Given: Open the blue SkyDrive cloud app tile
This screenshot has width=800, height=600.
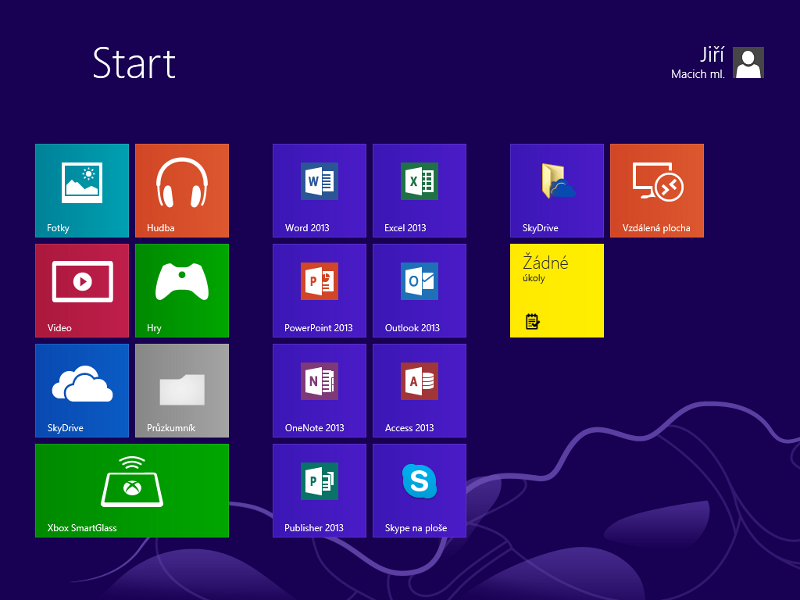Looking at the screenshot, I should coord(82,390).
